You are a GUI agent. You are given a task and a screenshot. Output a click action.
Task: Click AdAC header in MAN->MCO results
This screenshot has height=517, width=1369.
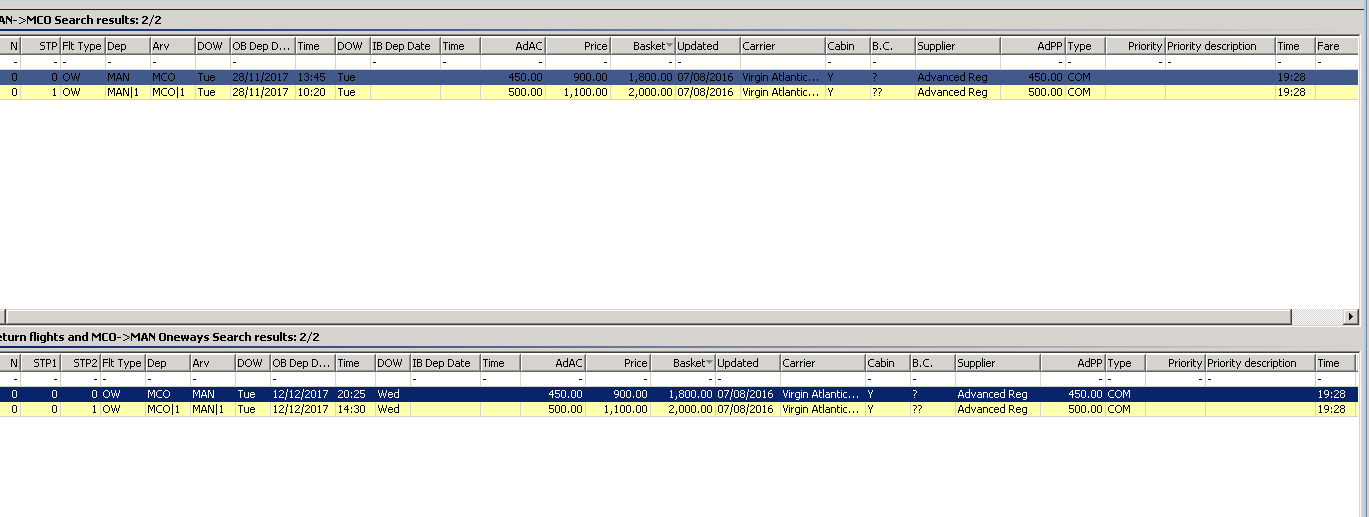pyautogui.click(x=513, y=46)
